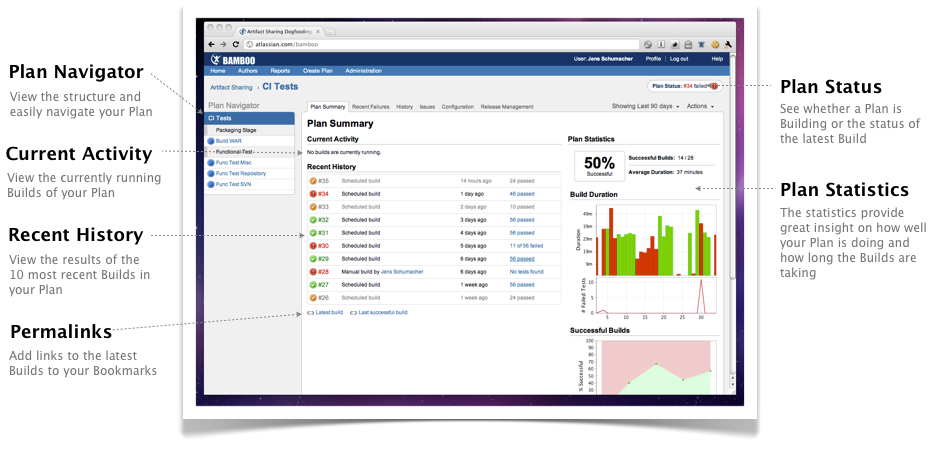Viewport: 934px width, 449px height.
Task: Click the browser address bar
Action: click(441, 44)
